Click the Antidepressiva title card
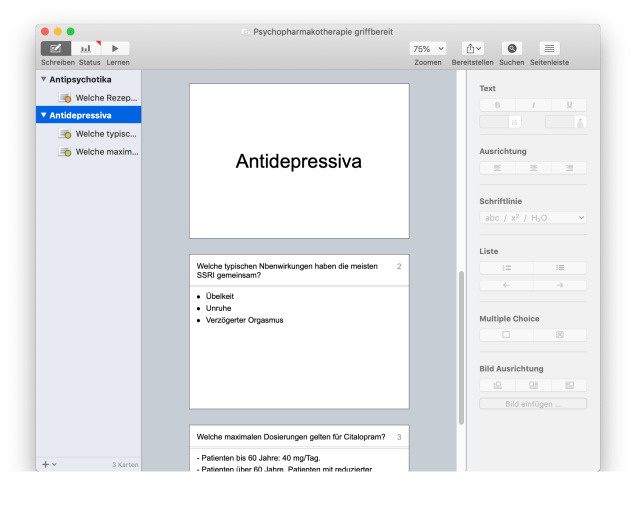 [x=299, y=161]
